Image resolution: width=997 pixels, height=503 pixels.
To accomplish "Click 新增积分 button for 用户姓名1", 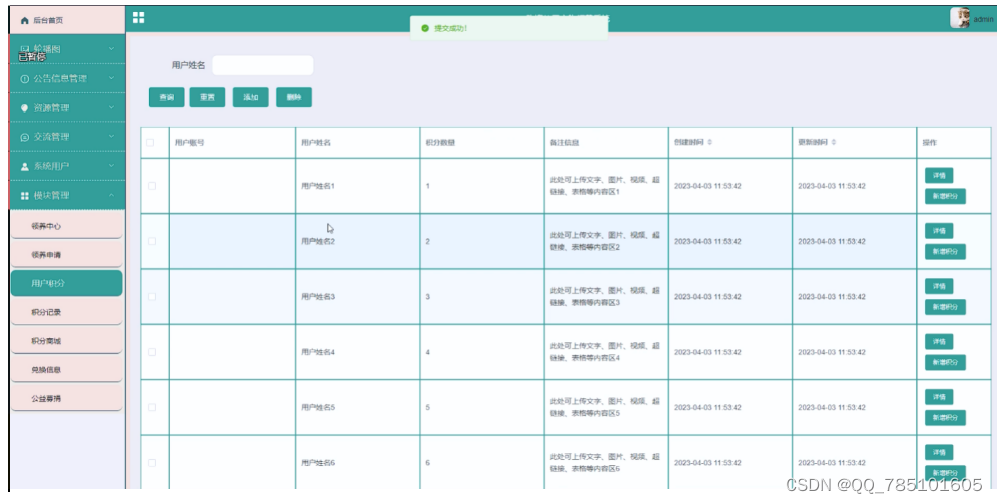I will pyautogui.click(x=944, y=196).
